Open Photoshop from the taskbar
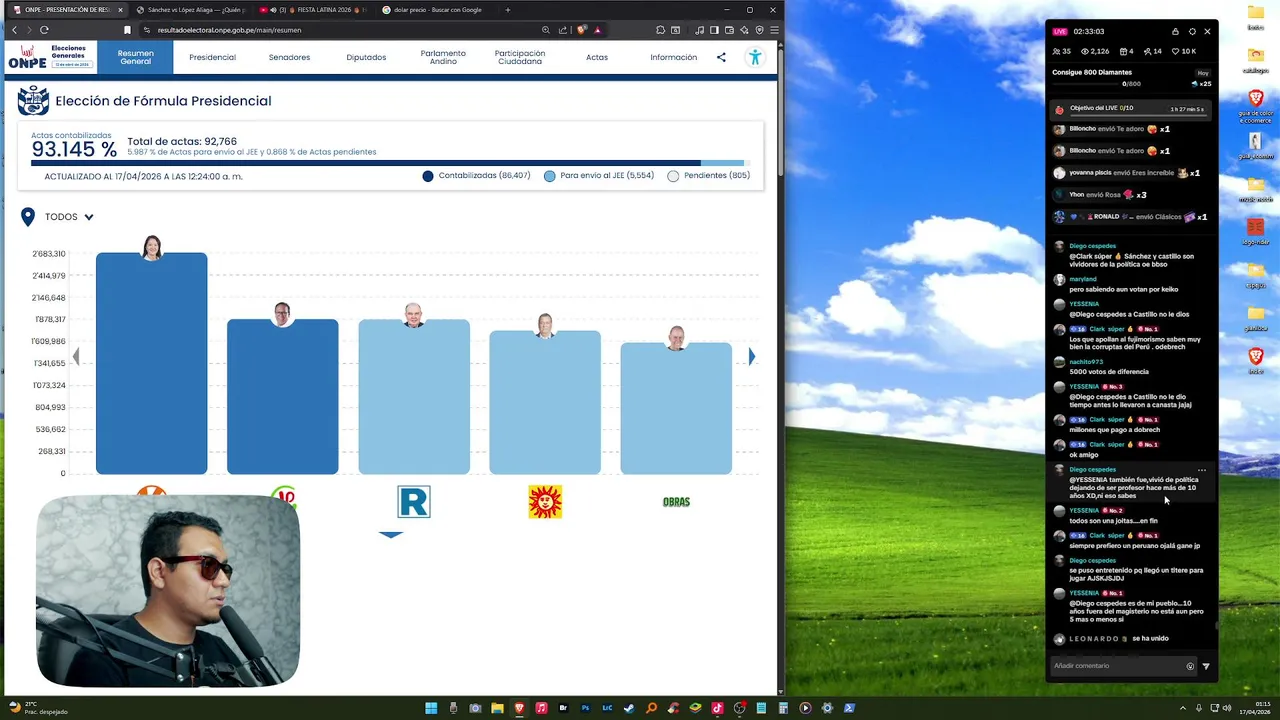1280x720 pixels. tap(585, 708)
